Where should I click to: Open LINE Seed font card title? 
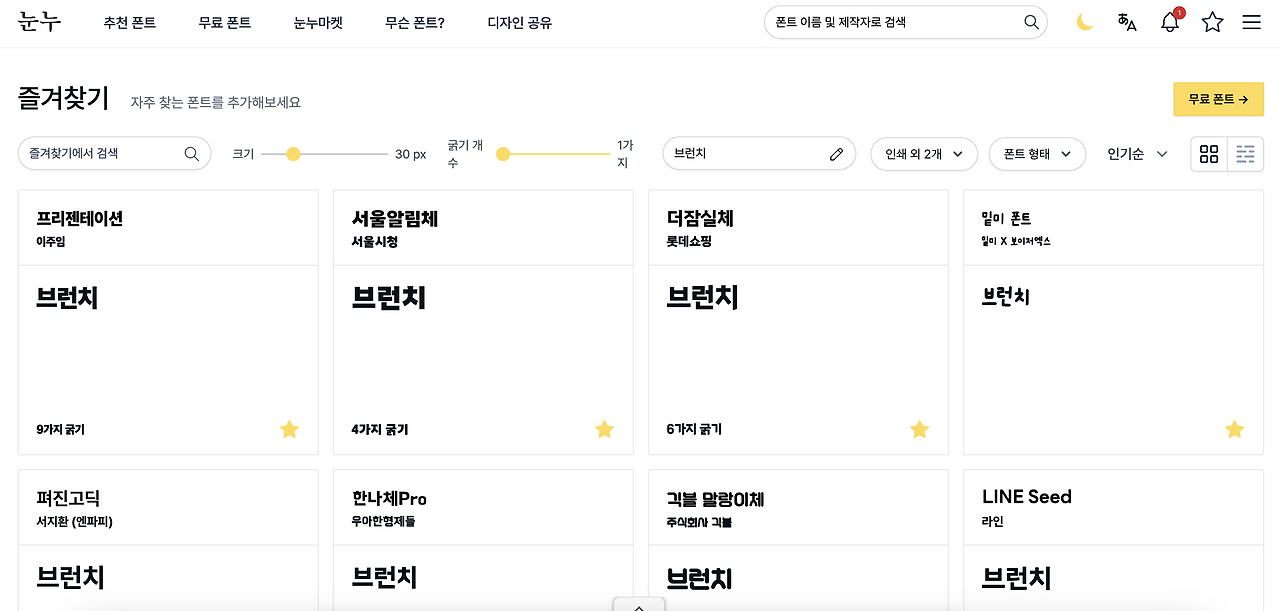1027,497
